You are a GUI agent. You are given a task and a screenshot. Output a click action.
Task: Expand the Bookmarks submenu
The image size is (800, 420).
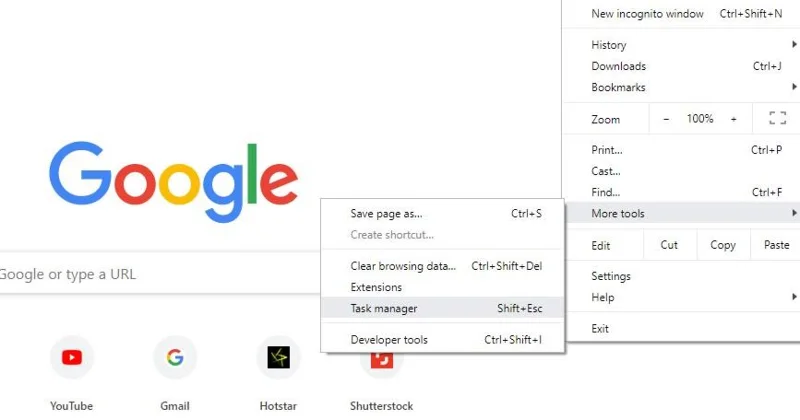[682, 87]
